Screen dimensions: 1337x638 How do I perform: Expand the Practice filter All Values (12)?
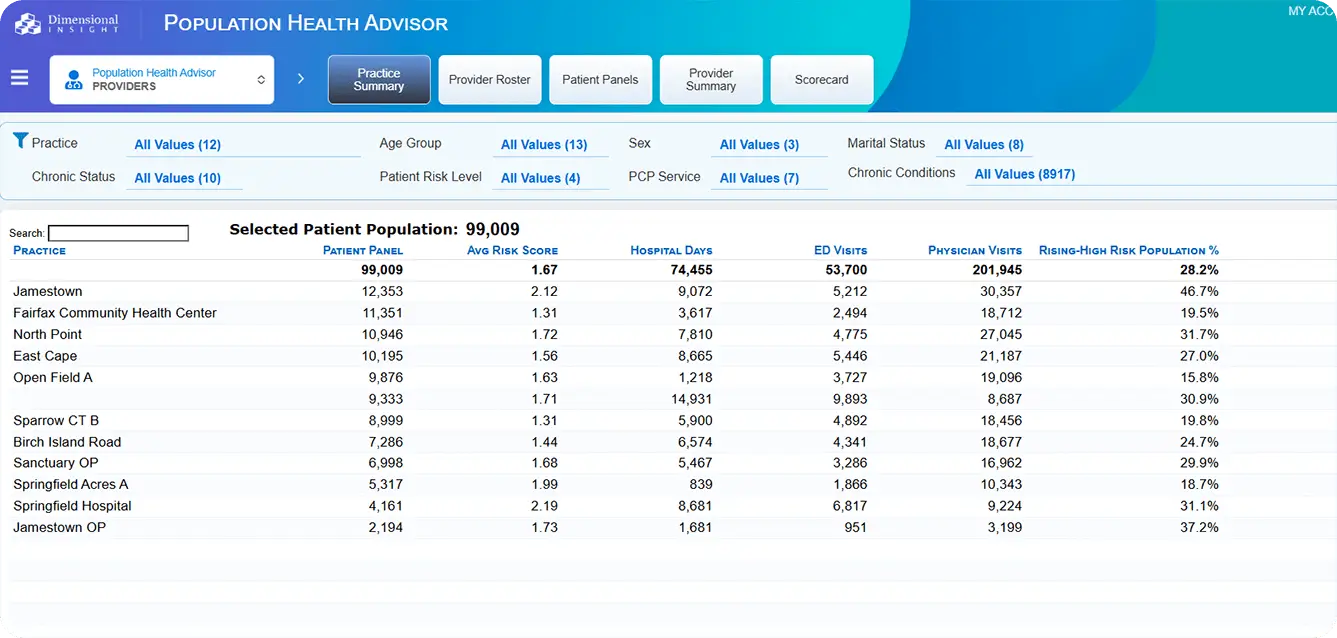point(178,145)
